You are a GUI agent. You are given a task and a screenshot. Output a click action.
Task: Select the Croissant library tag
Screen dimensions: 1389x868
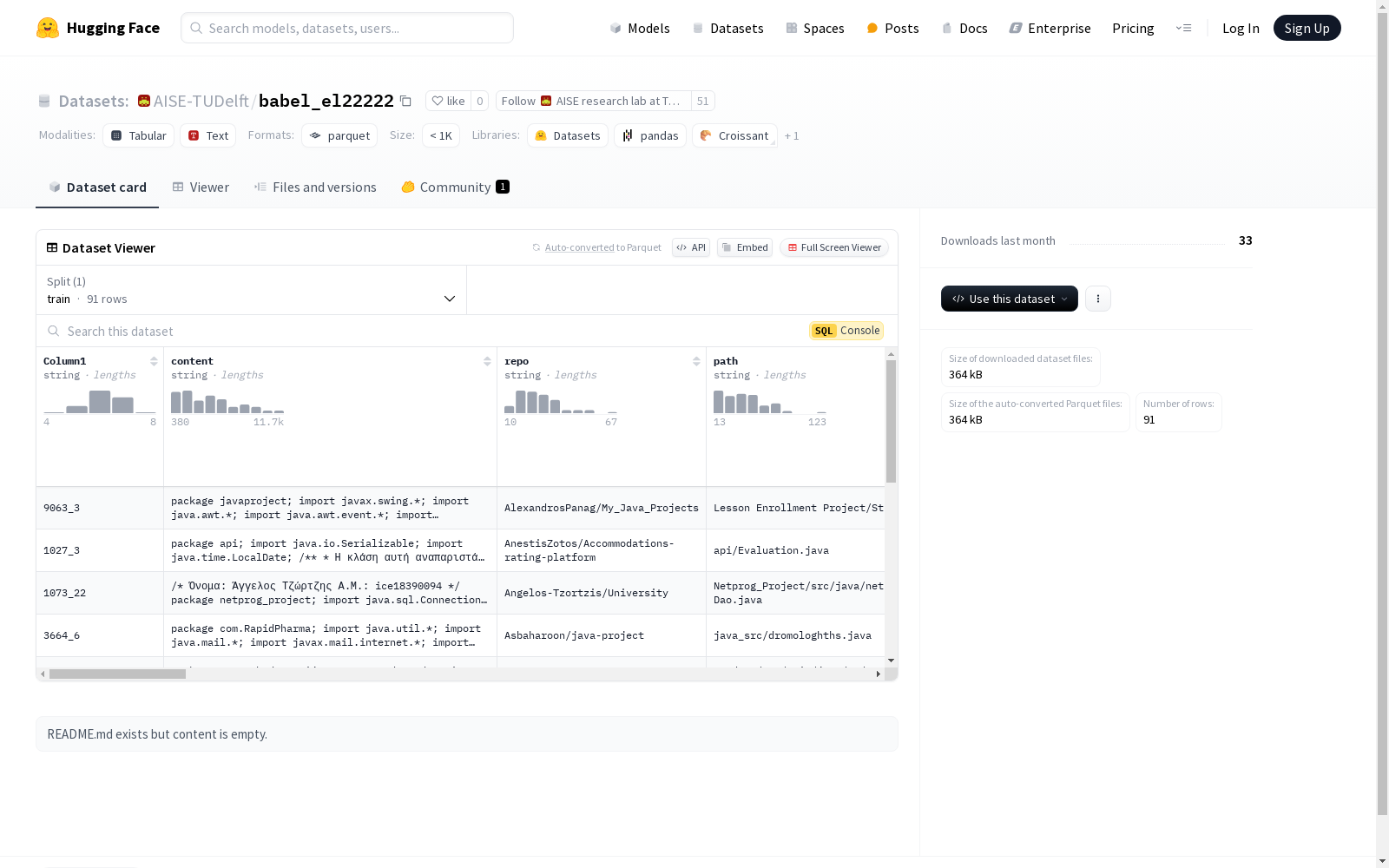click(734, 135)
